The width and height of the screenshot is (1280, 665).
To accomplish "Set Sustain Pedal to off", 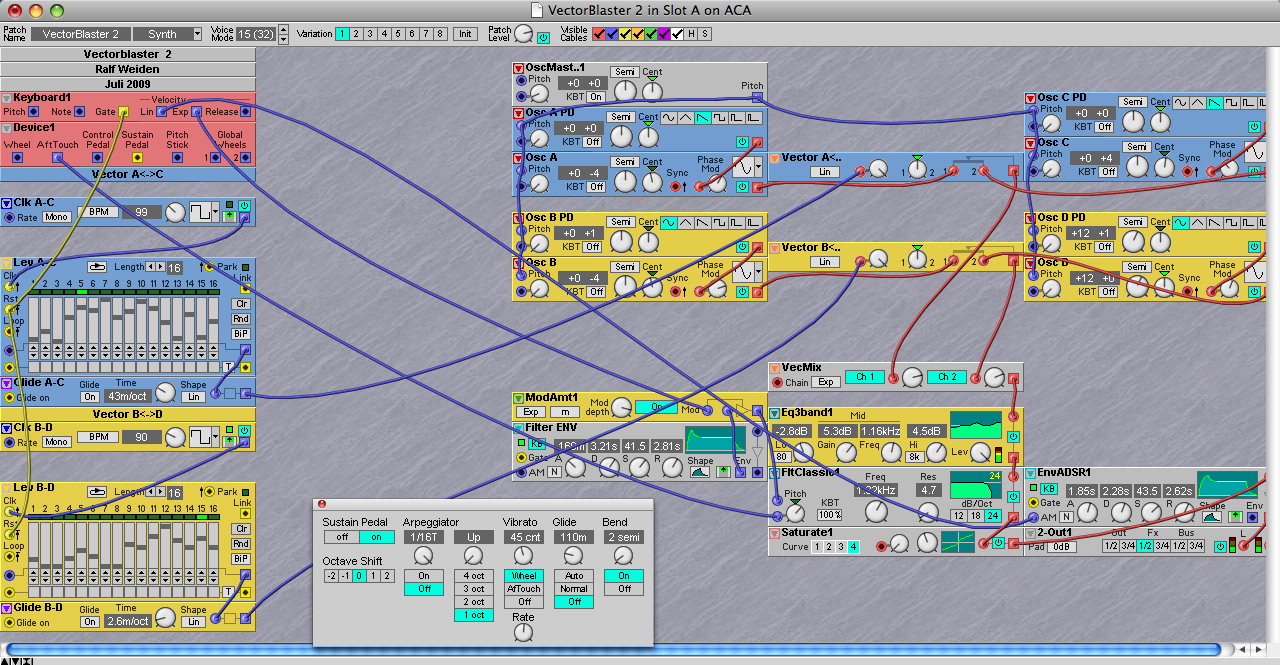I will coord(341,537).
